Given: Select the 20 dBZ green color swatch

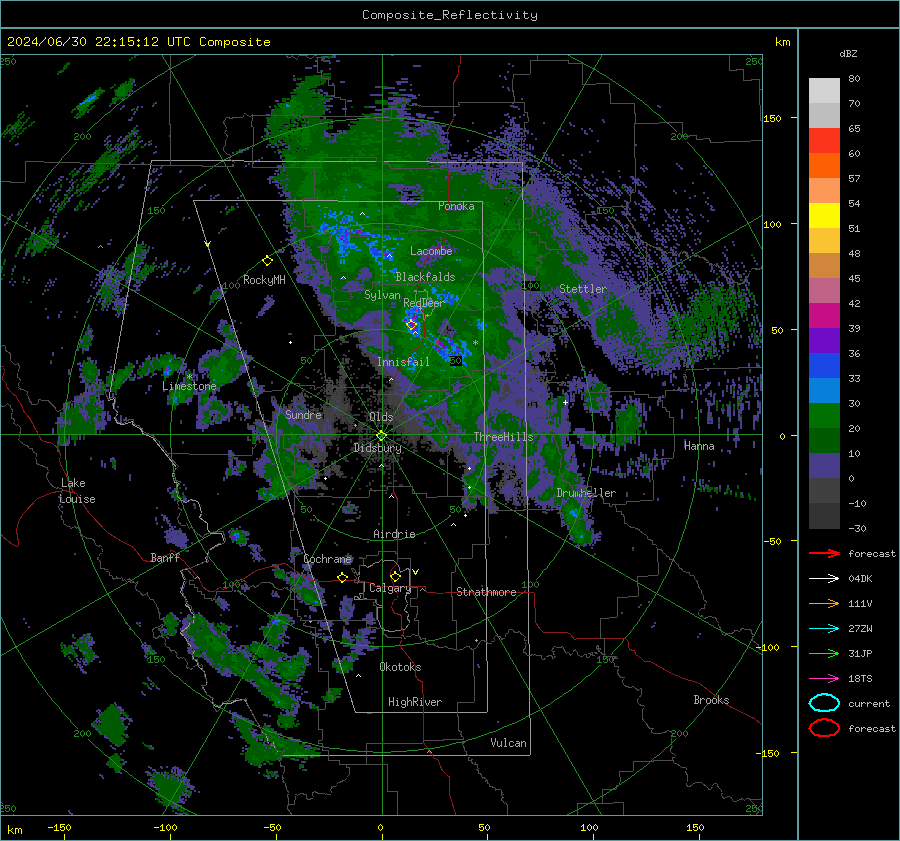Looking at the screenshot, I should pyautogui.click(x=824, y=440).
